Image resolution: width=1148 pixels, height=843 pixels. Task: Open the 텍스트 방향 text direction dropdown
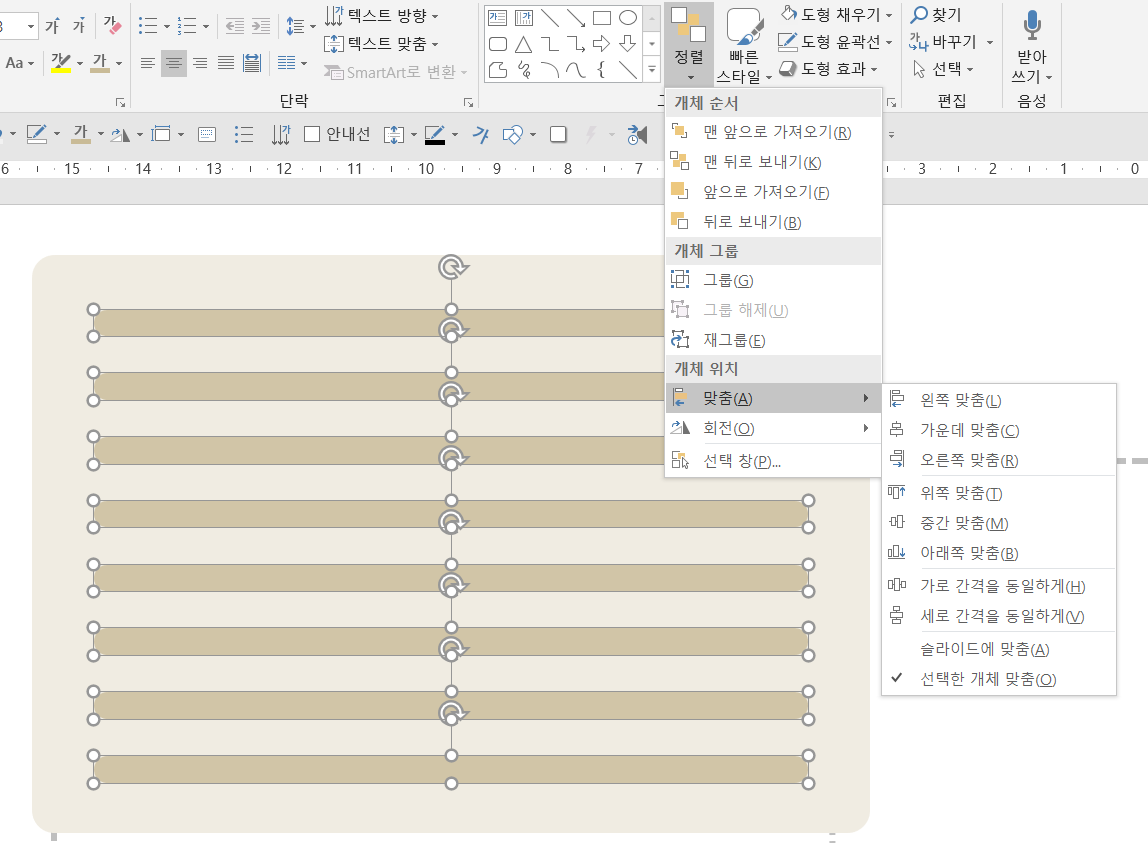coord(382,15)
